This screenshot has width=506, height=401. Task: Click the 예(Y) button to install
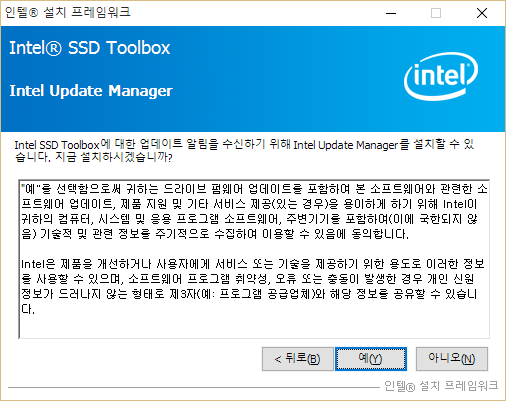pos(371,359)
